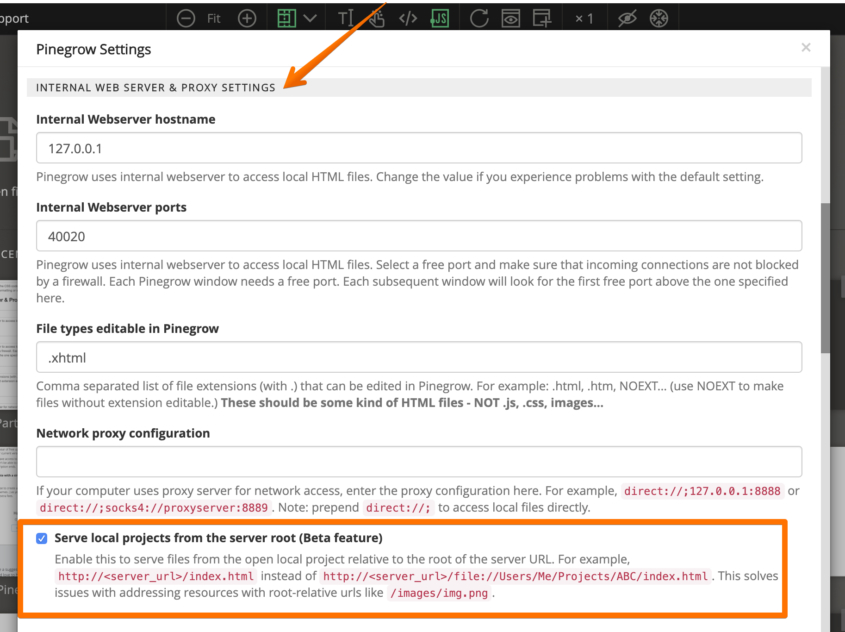Click the settings dialog vertical scrollbar
This screenshot has height=632, width=845.
(825, 279)
